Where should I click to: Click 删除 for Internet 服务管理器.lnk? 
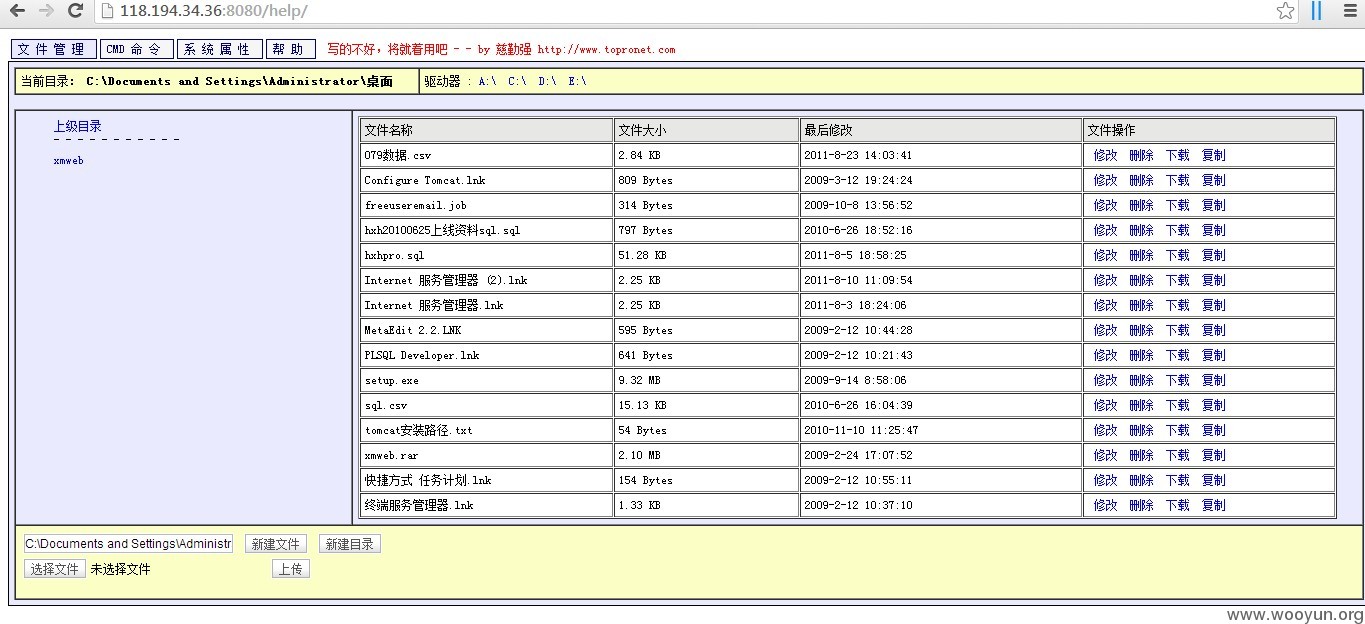click(1141, 305)
